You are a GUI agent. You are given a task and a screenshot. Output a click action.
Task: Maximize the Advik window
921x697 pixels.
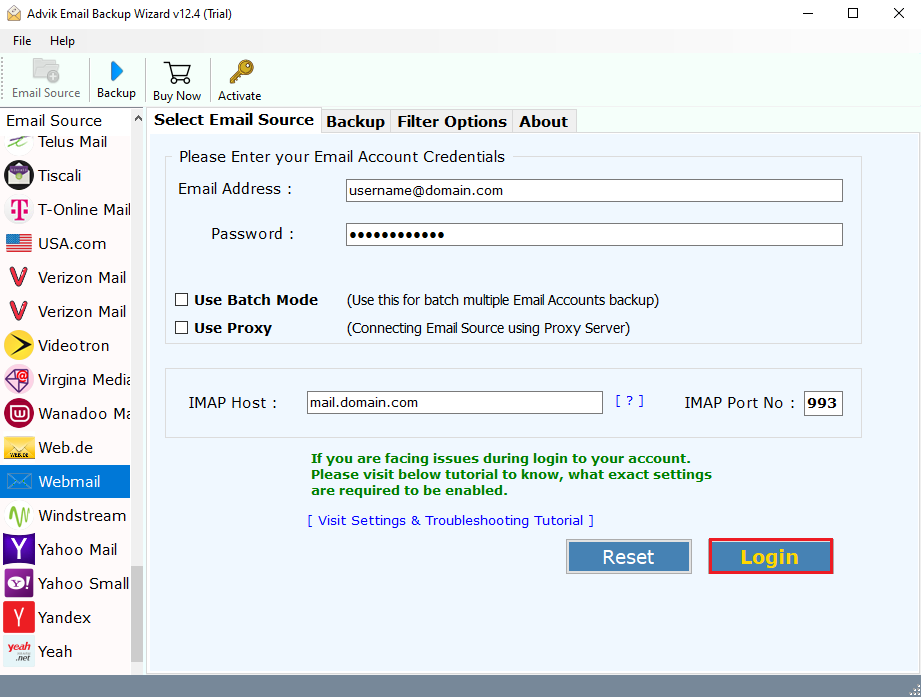click(853, 13)
